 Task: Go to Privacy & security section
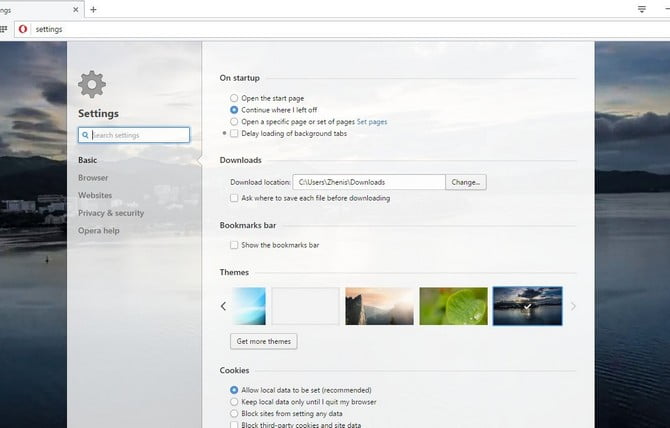pyautogui.click(x=111, y=213)
